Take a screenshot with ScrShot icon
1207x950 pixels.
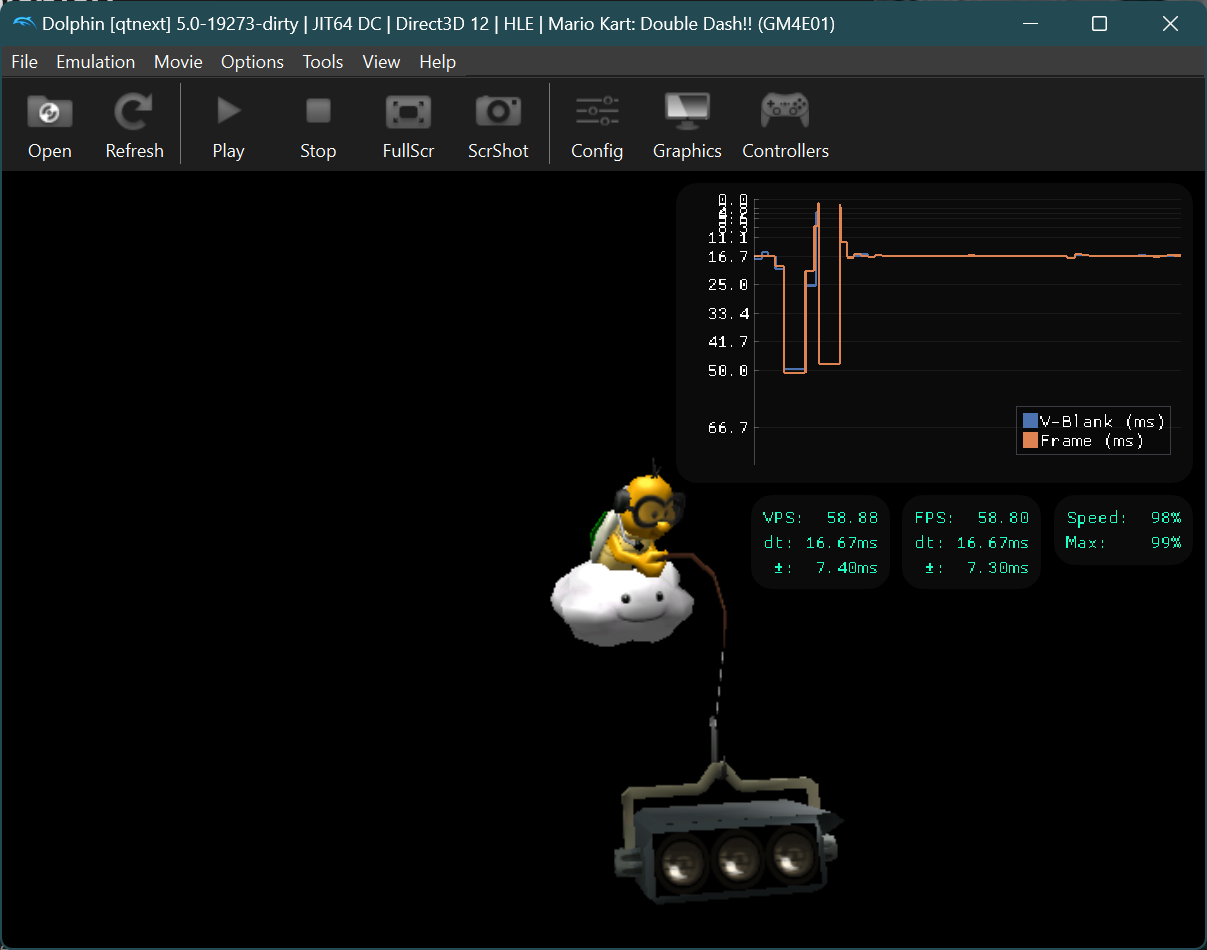coord(498,111)
